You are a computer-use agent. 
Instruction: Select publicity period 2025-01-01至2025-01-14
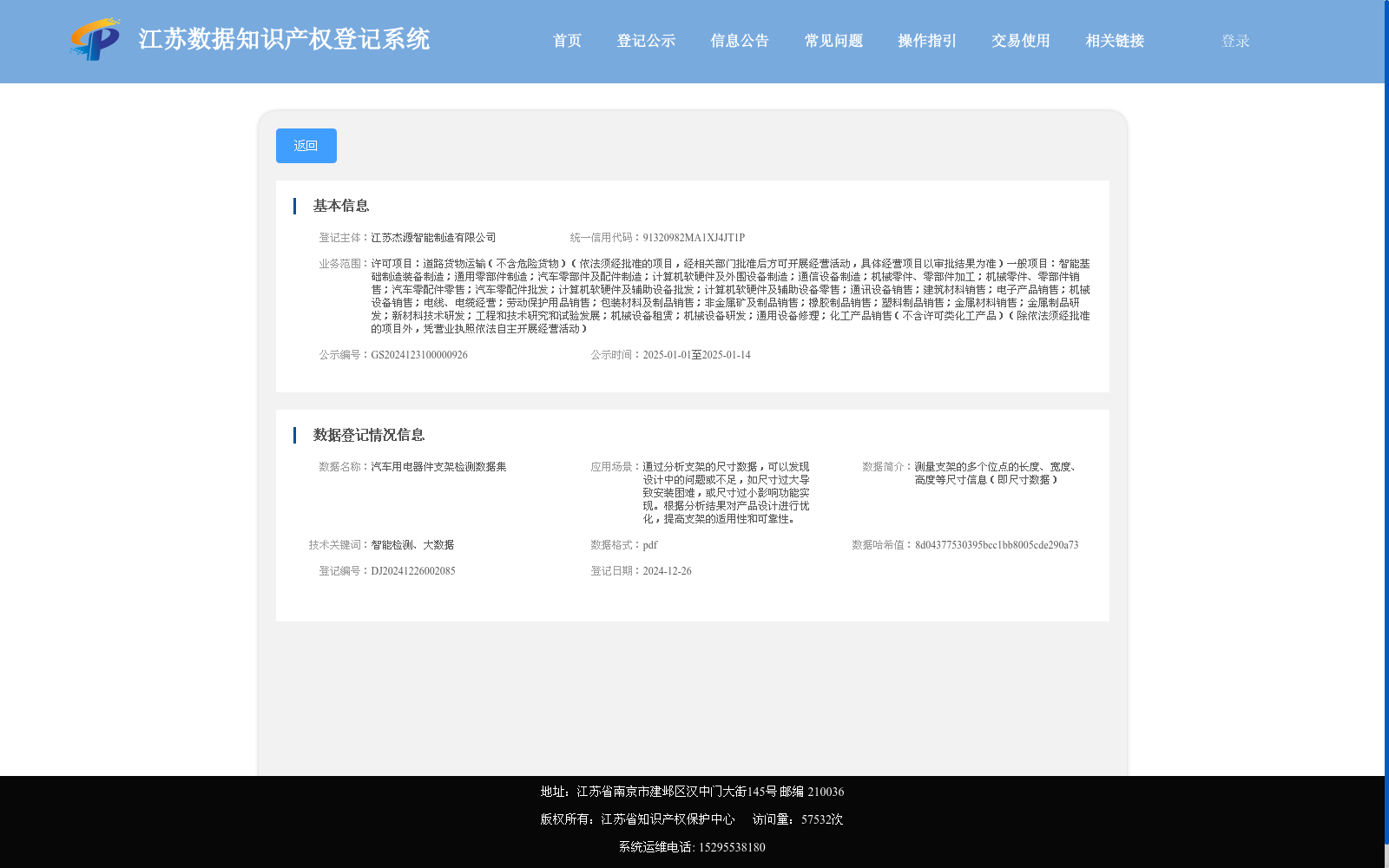click(696, 355)
